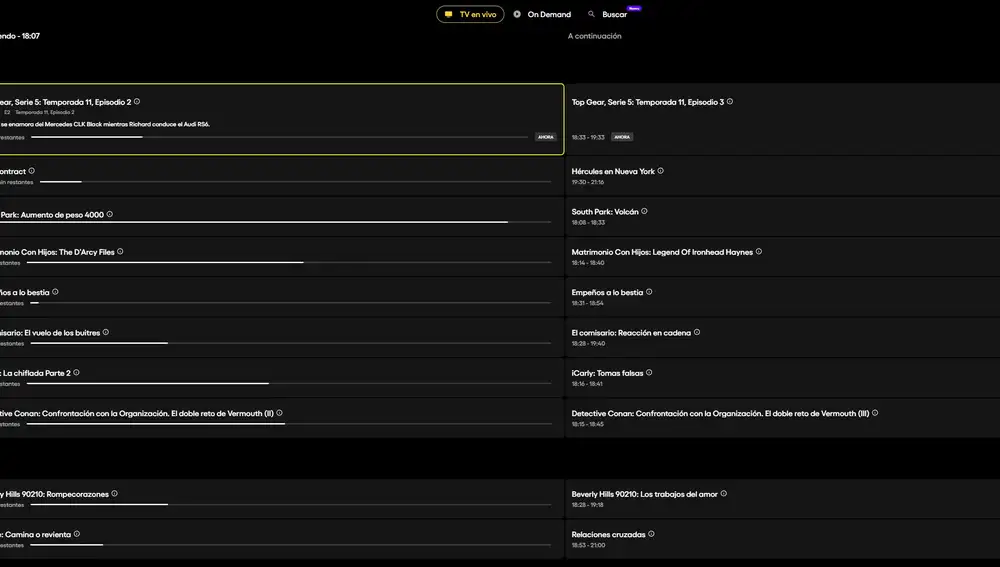This screenshot has width=1000, height=567.
Task: Click info icon for Legend Of Ironhead Haynes
Action: tap(759, 251)
